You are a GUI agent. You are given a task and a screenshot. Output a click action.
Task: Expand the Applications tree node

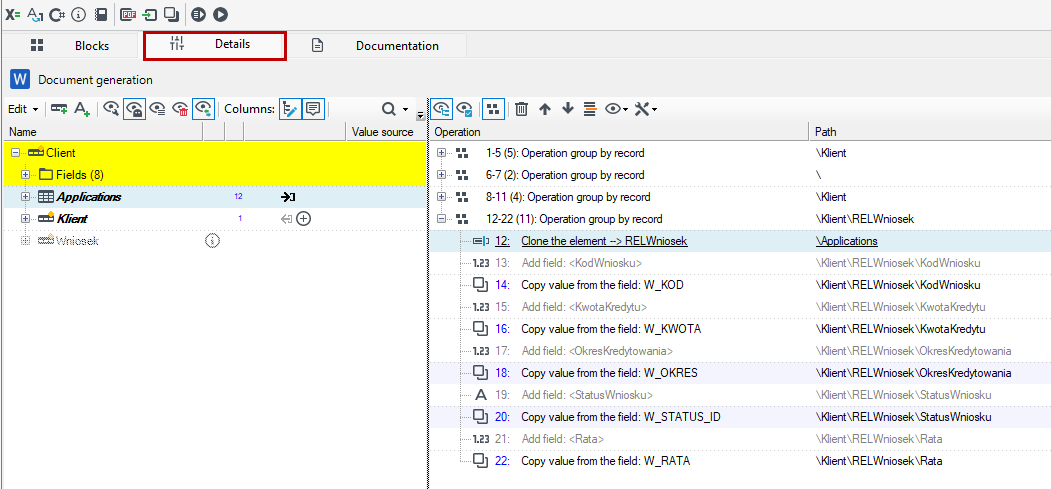point(25,197)
